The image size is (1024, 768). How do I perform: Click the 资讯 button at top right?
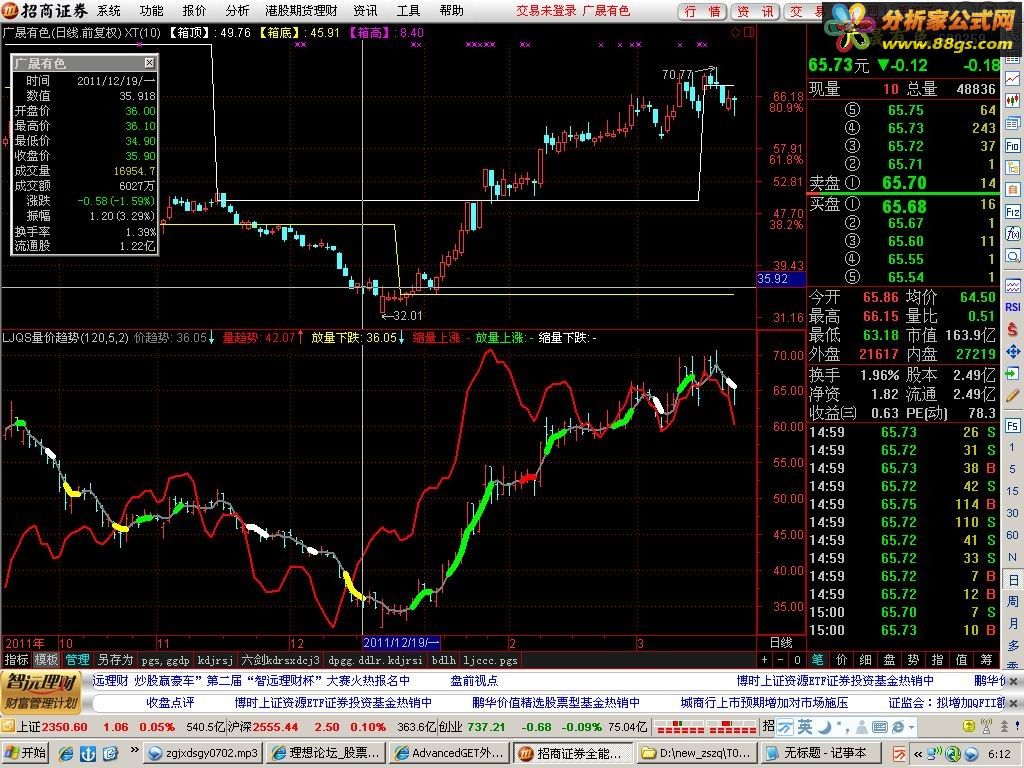pyautogui.click(x=756, y=11)
